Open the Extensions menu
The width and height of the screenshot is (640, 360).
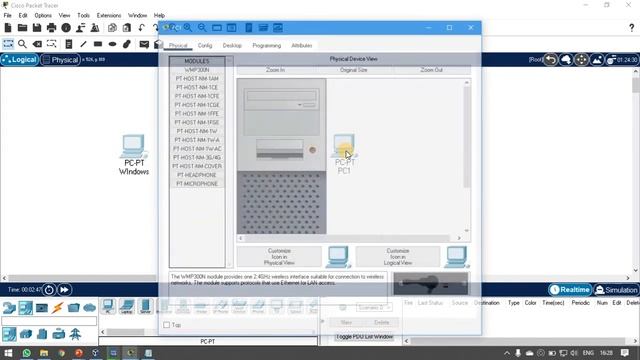(x=109, y=15)
